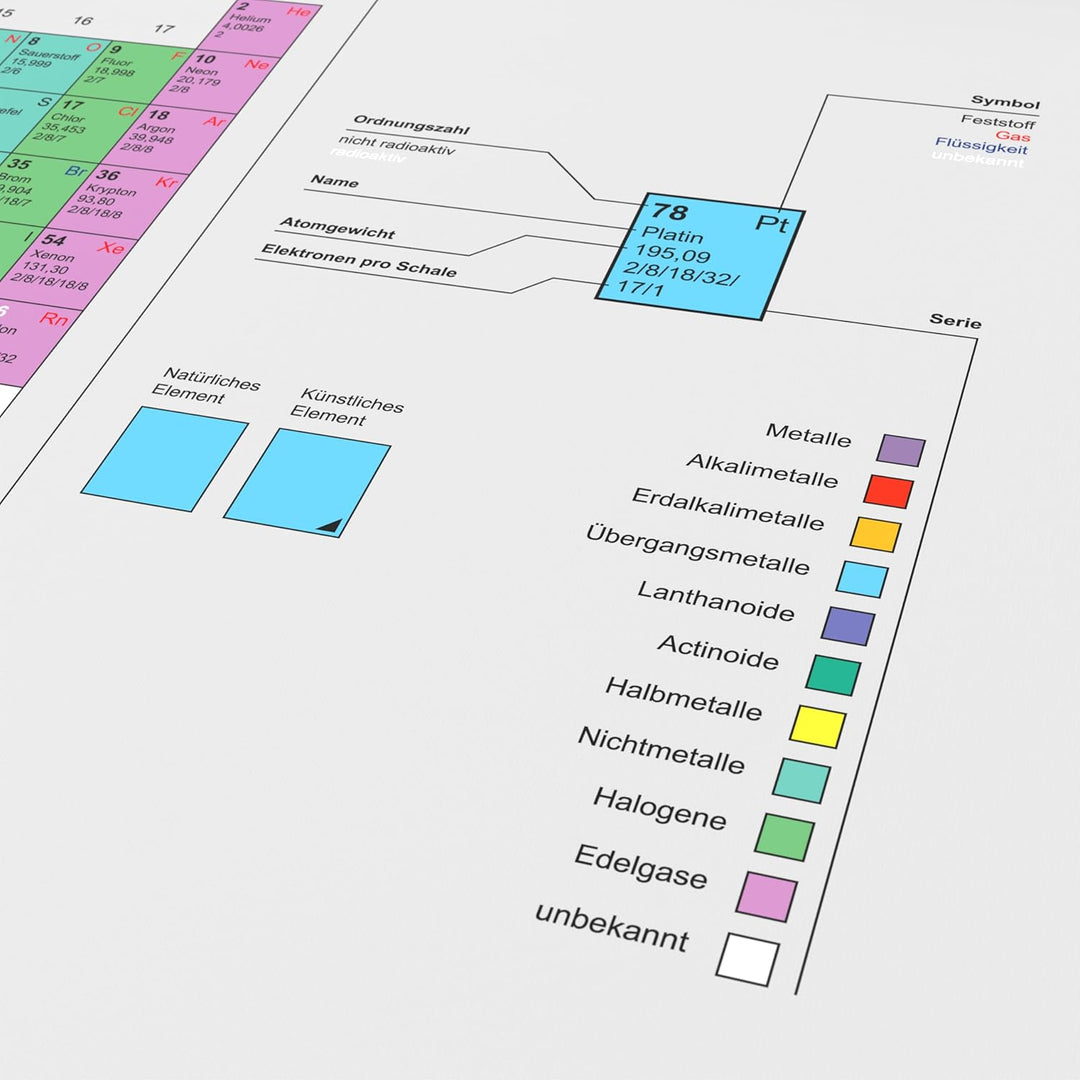Viewport: 1080px width, 1080px height.
Task: Click the black triangle marker on Künstliches box
Action: [x=331, y=526]
